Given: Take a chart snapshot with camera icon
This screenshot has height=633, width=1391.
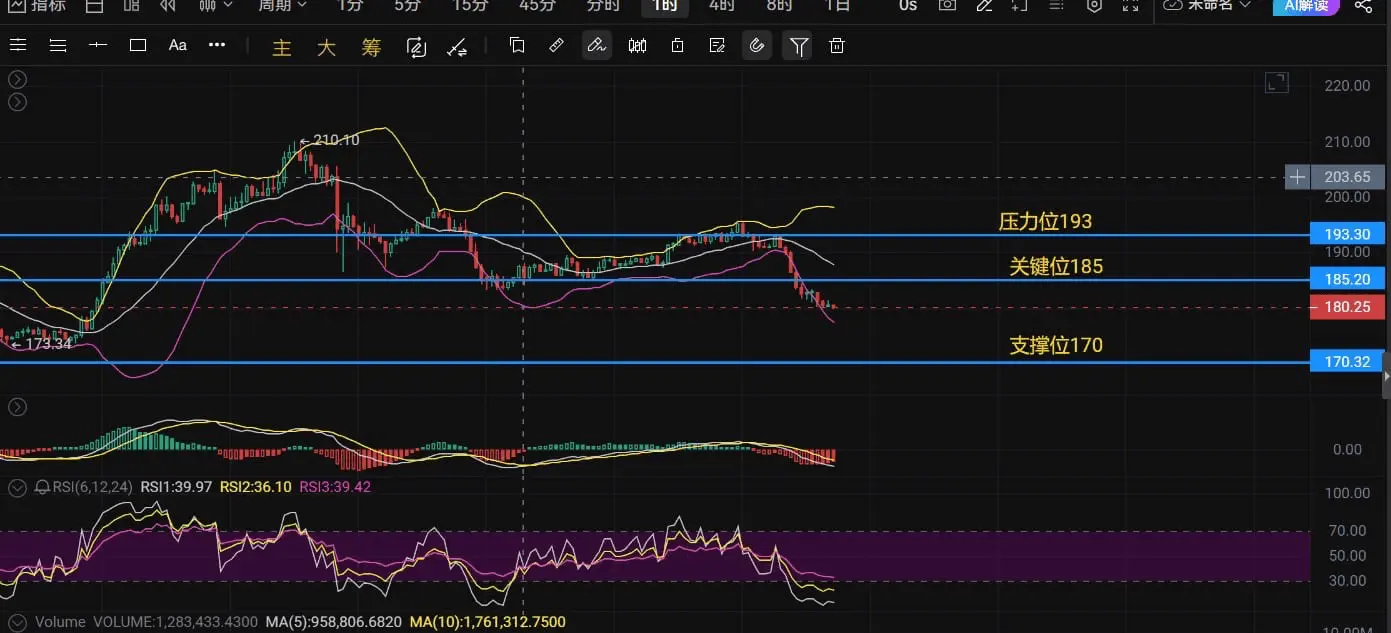Looking at the screenshot, I should 947,5.
